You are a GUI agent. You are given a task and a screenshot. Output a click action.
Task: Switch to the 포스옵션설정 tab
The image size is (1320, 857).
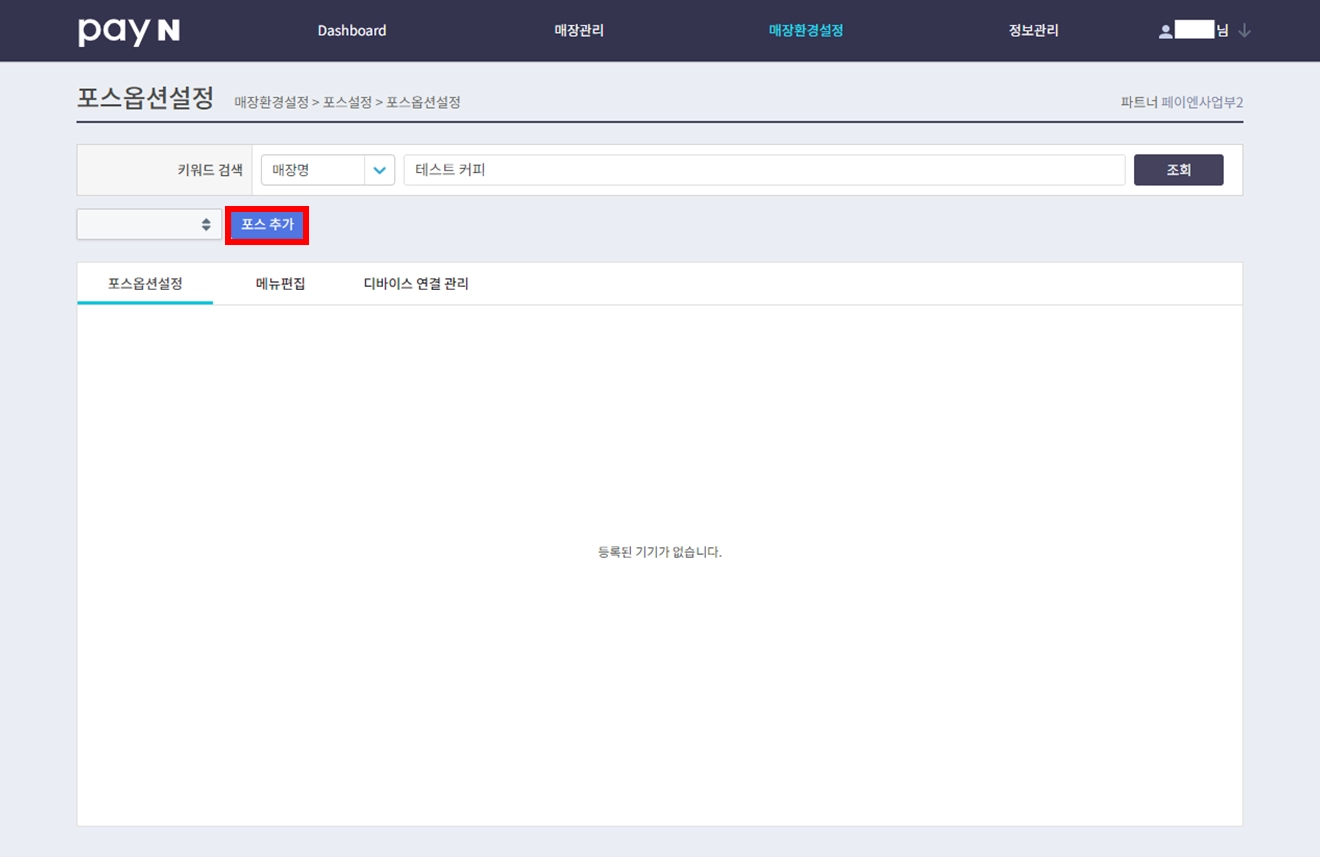pyautogui.click(x=145, y=284)
